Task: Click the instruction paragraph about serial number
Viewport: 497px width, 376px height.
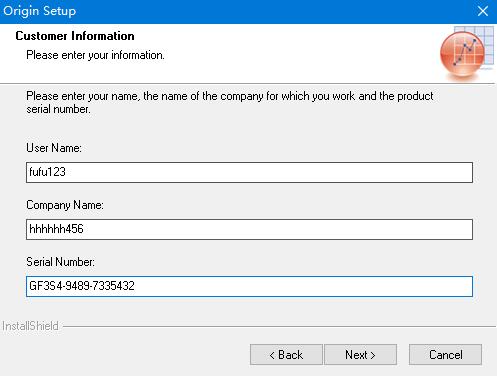Action: [230, 102]
